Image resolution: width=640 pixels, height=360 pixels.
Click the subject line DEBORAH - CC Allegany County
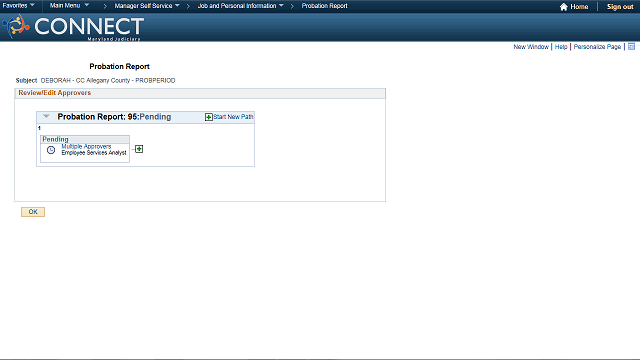click(108, 80)
